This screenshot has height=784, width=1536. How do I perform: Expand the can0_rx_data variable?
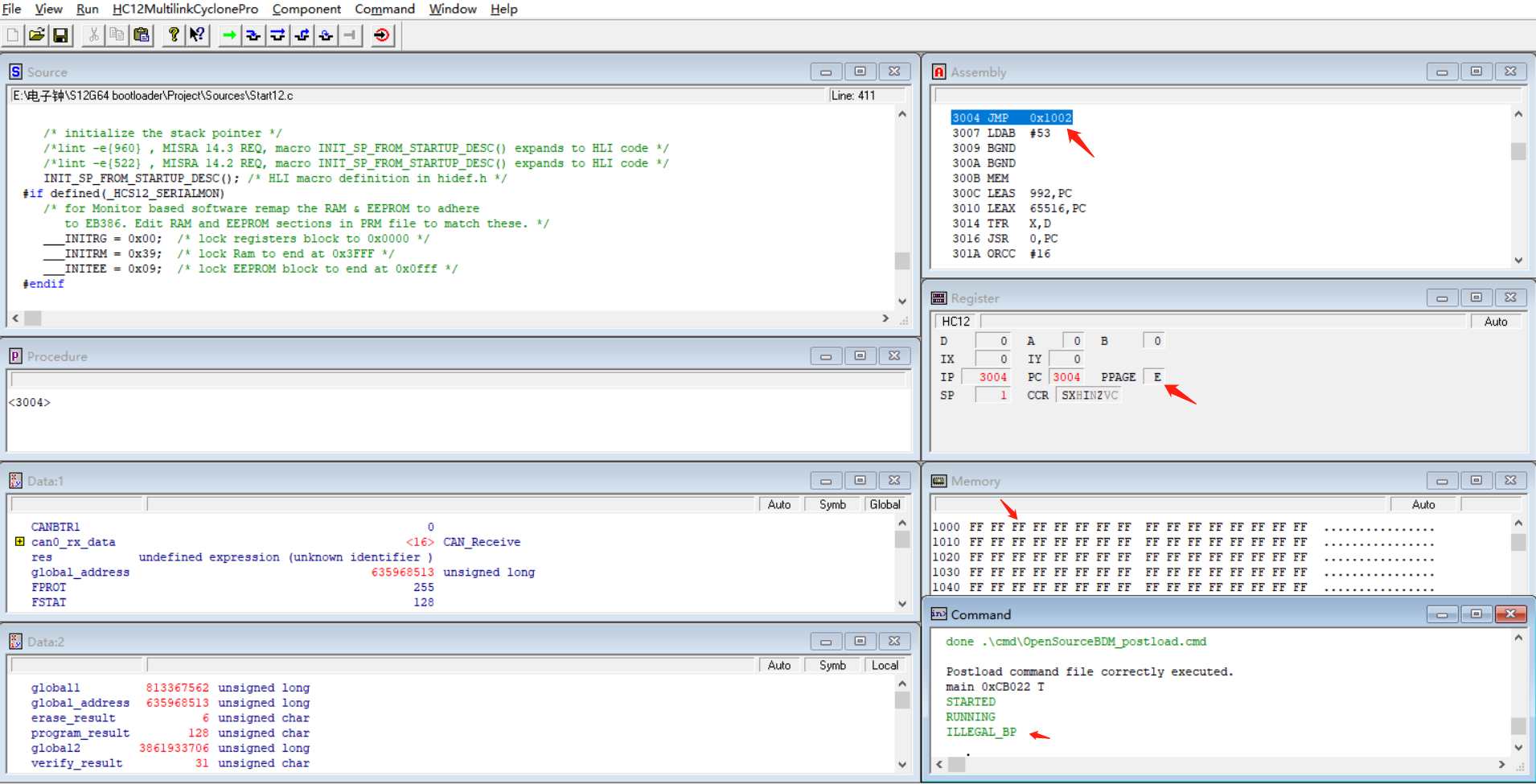(19, 542)
